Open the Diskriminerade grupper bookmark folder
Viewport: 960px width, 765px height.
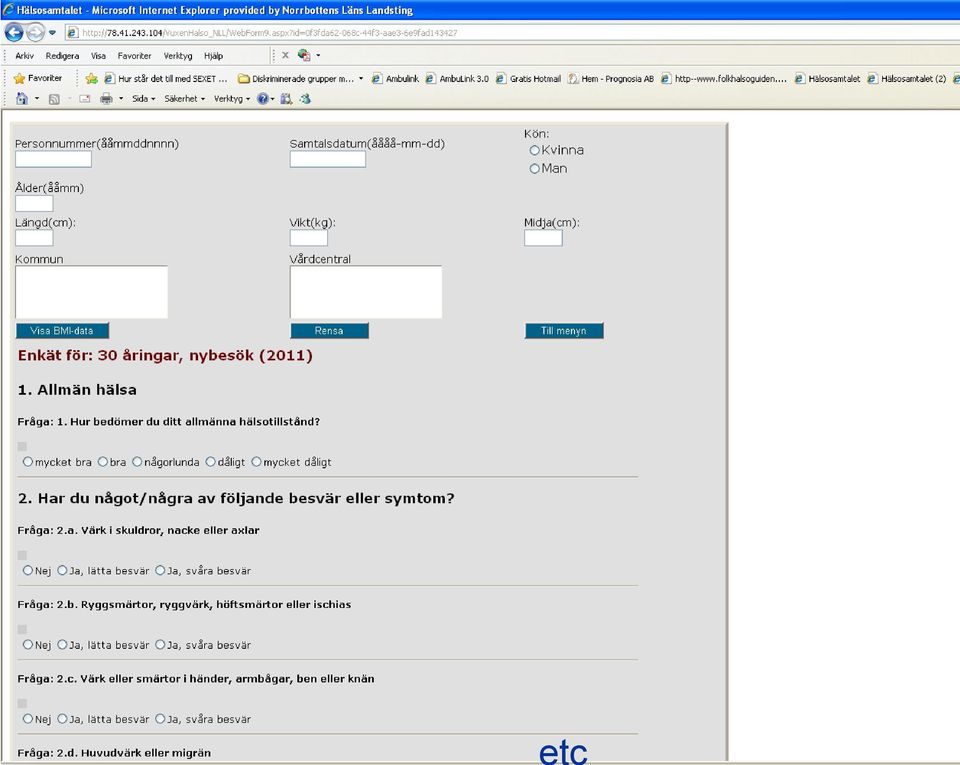pos(296,78)
